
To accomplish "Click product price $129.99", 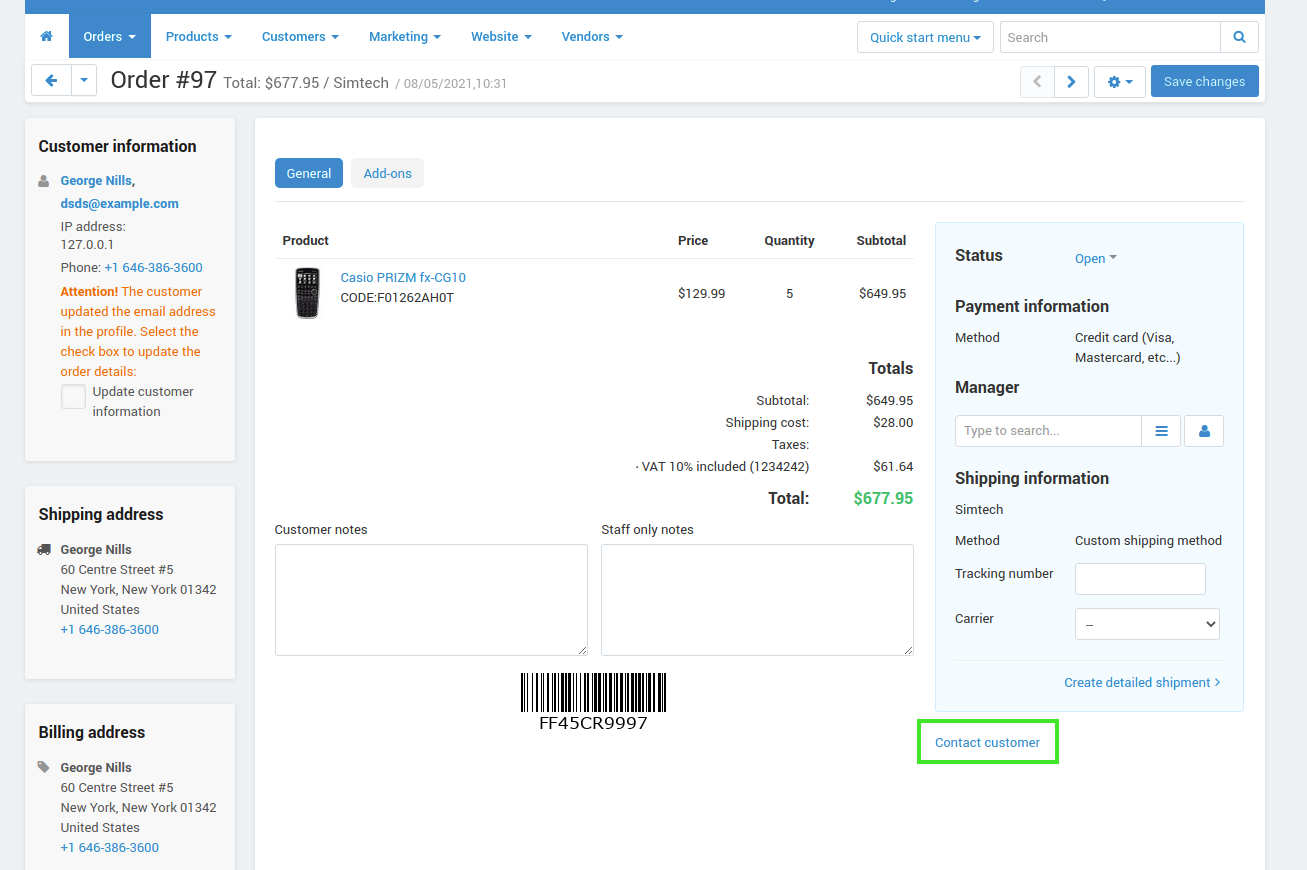I will (x=702, y=294).
